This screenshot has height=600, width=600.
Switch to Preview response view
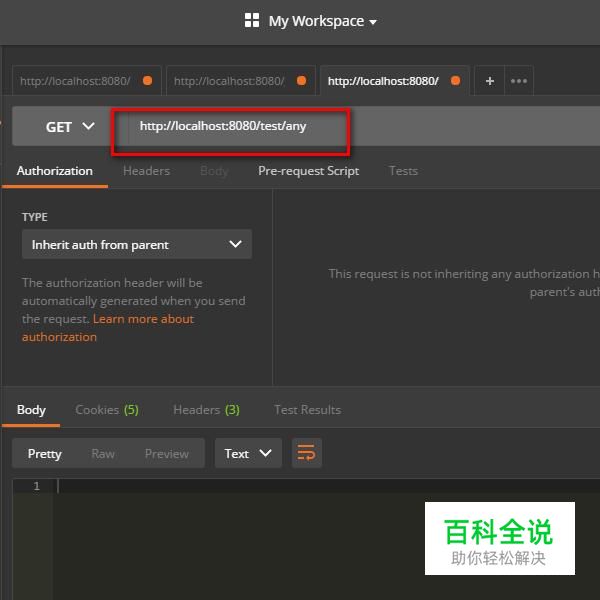pos(166,453)
